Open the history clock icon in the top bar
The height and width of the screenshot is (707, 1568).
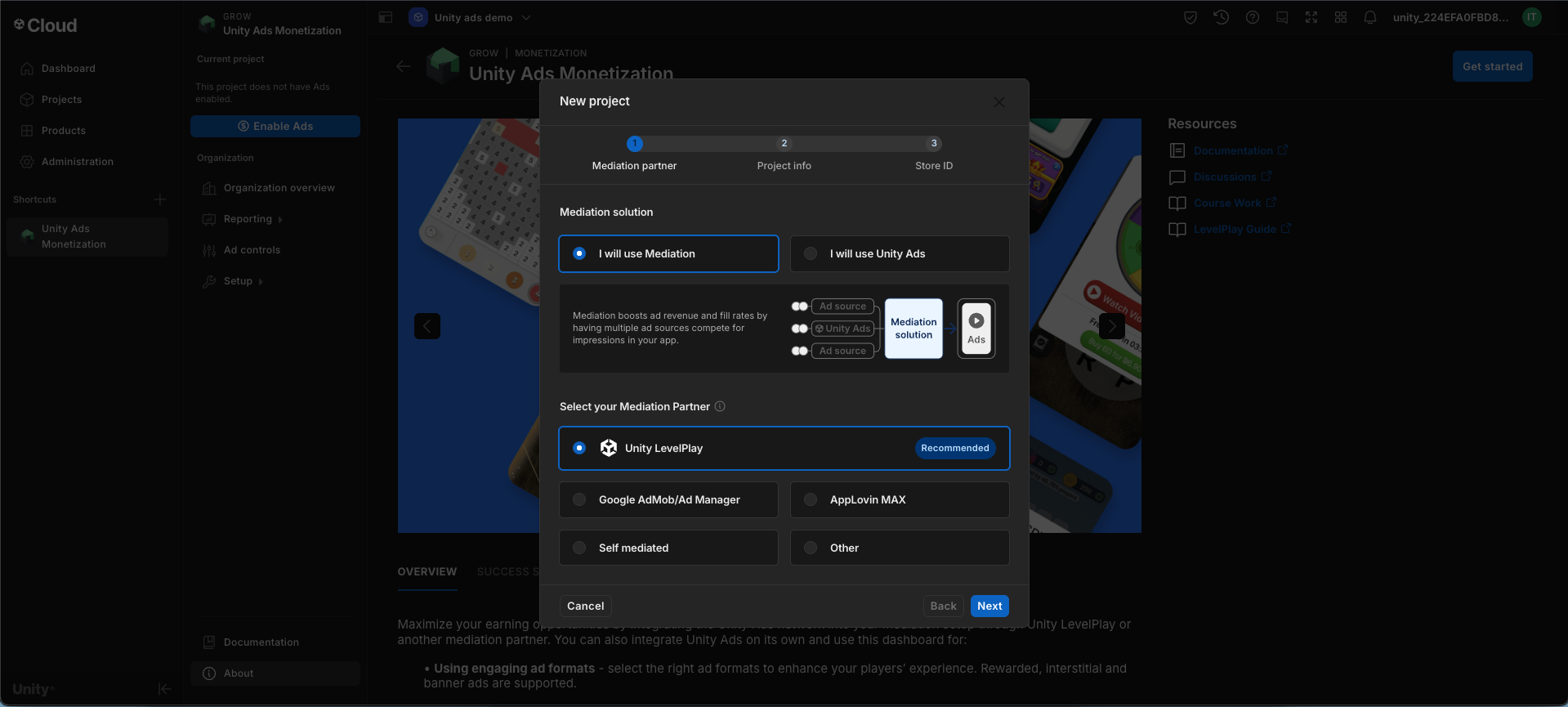coord(1222,17)
